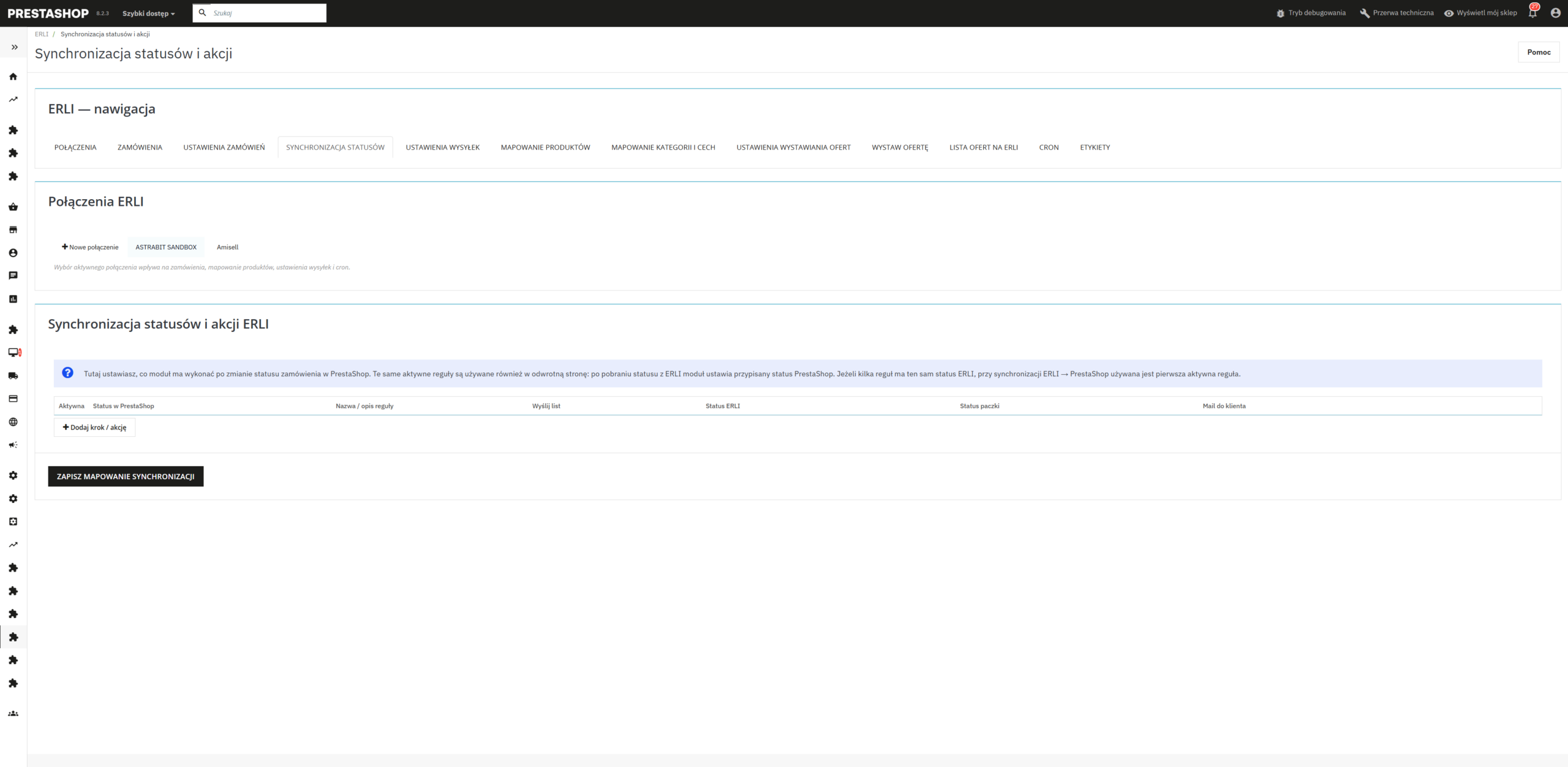The width and height of the screenshot is (1568, 767).
Task: Open International via the globe icon
Action: (13, 422)
